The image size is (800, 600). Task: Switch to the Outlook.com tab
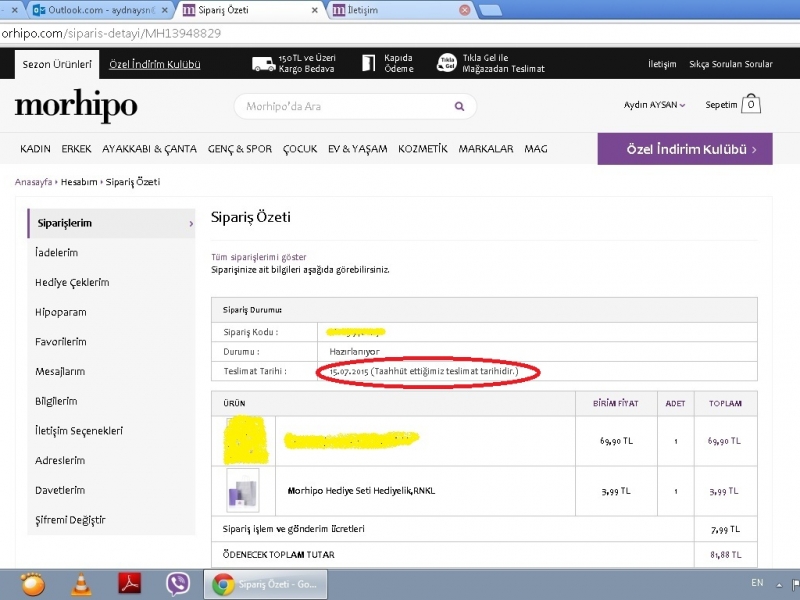pyautogui.click(x=100, y=10)
